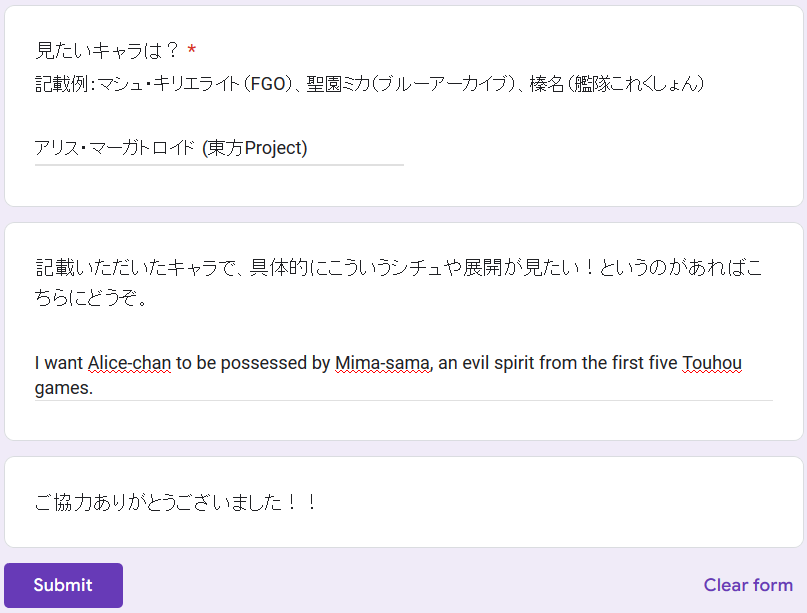Click the misspelled word "Alice-chan"

click(x=129, y=363)
